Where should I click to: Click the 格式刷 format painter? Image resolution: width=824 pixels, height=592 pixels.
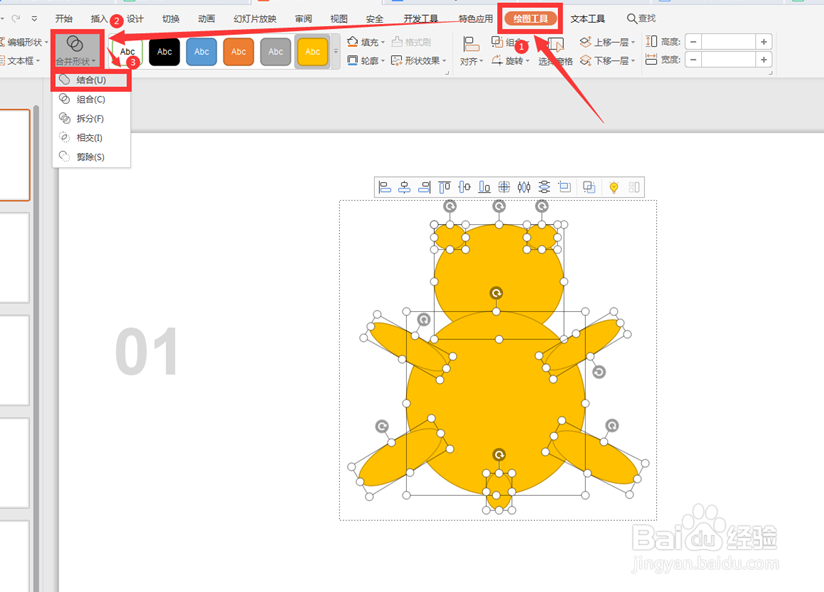coord(411,42)
